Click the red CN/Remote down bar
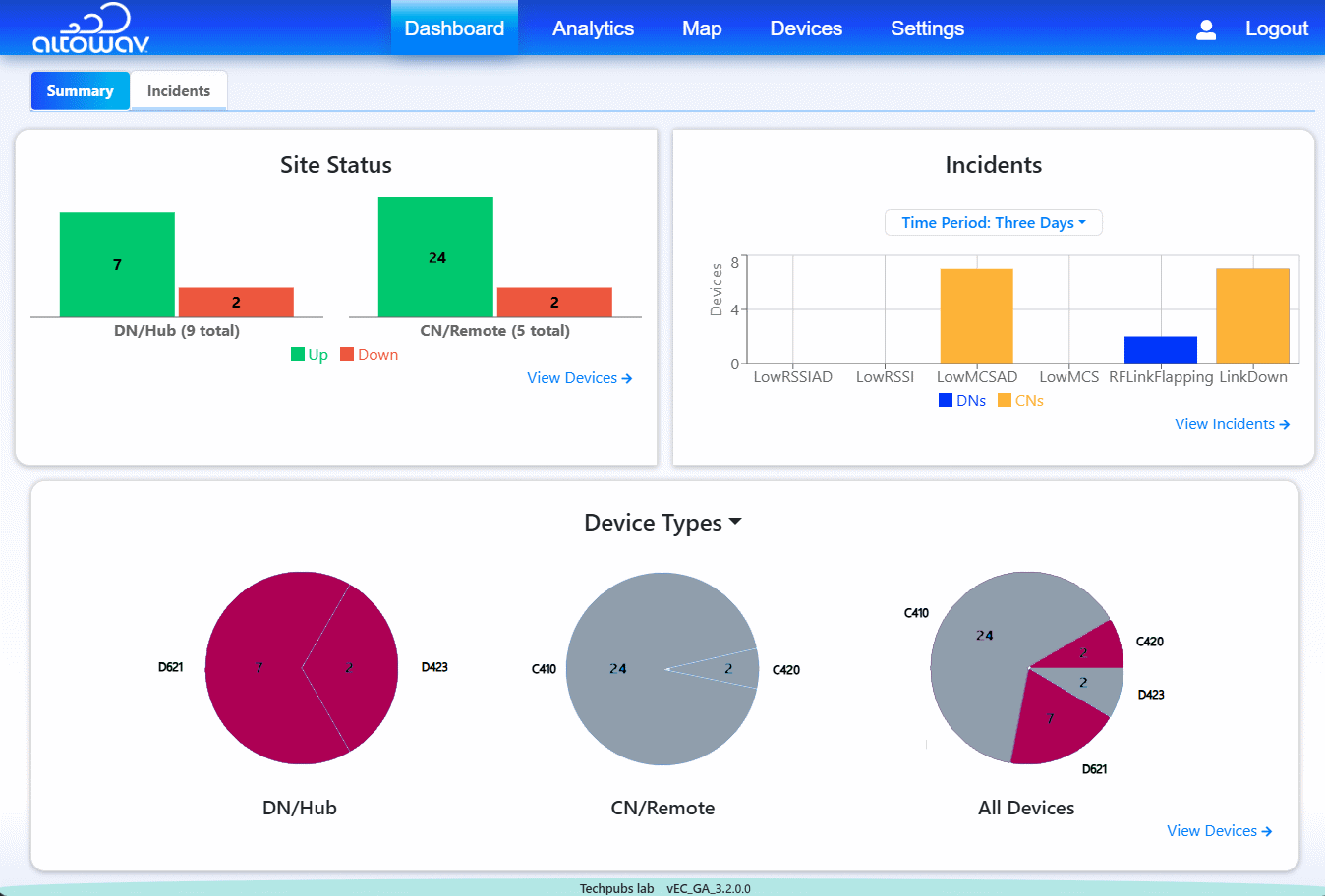1325x896 pixels. click(554, 302)
